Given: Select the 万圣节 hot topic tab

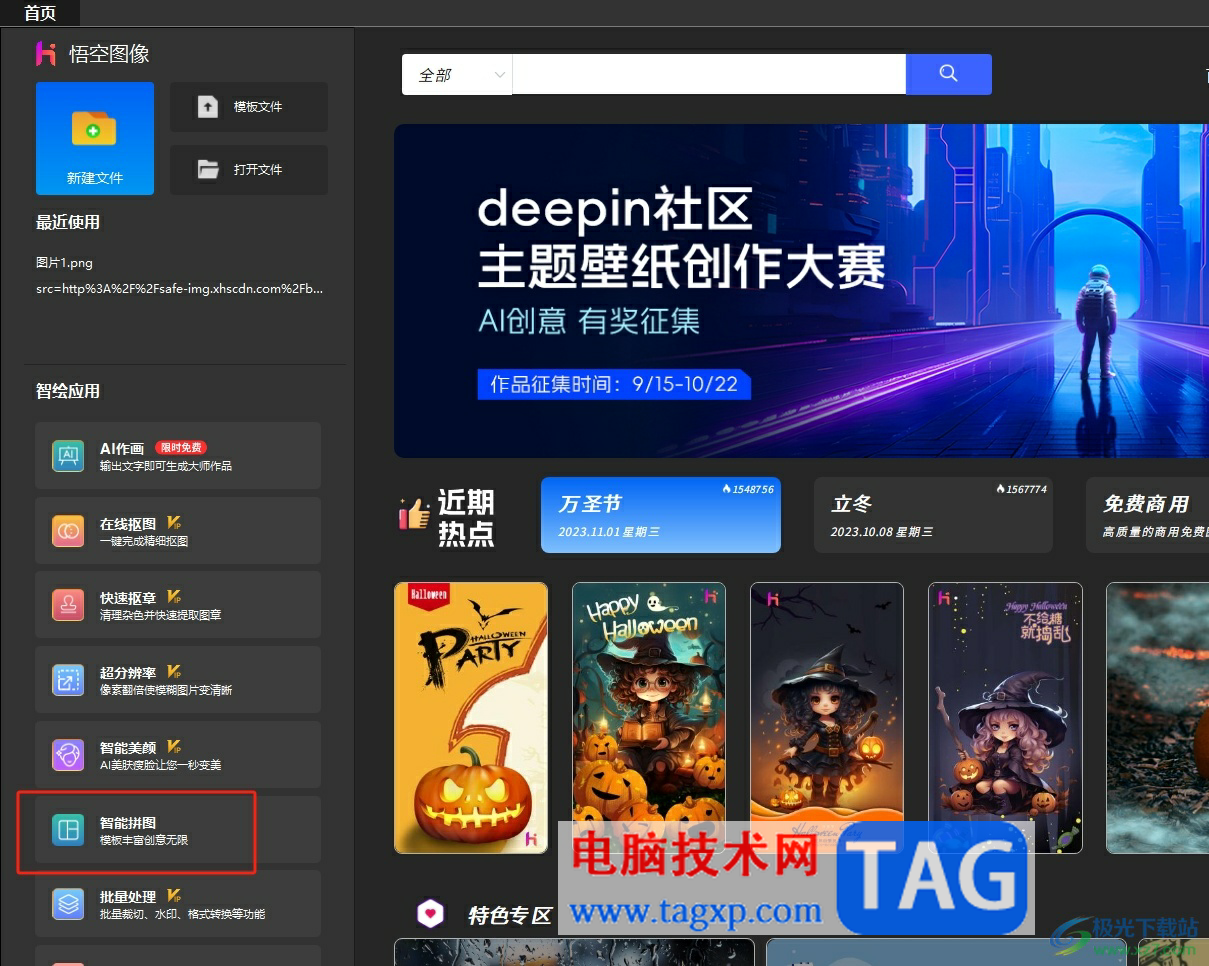Looking at the screenshot, I should coord(661,515).
